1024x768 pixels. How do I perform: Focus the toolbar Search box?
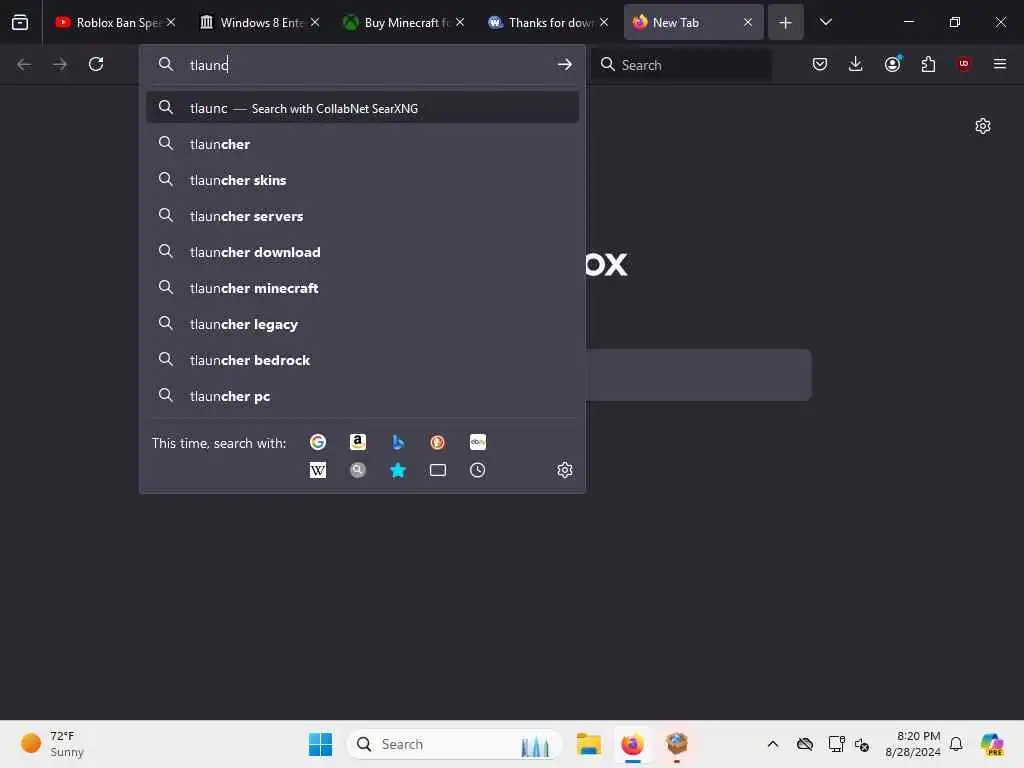[x=681, y=65]
